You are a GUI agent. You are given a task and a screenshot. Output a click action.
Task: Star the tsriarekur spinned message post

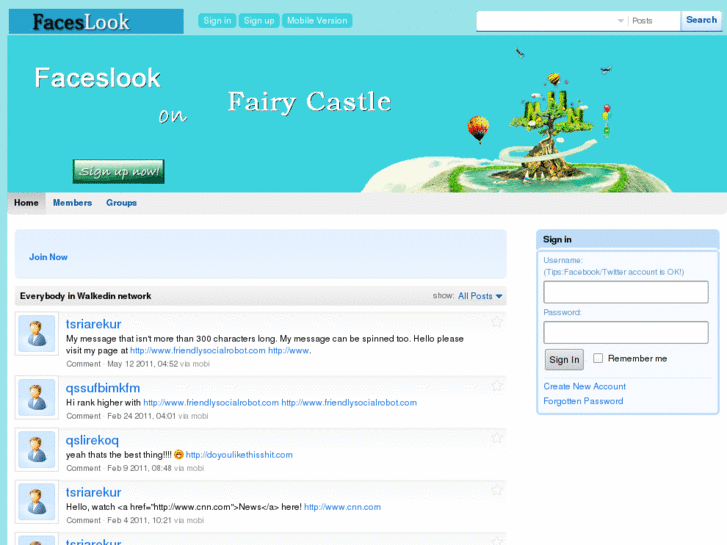tap(497, 321)
